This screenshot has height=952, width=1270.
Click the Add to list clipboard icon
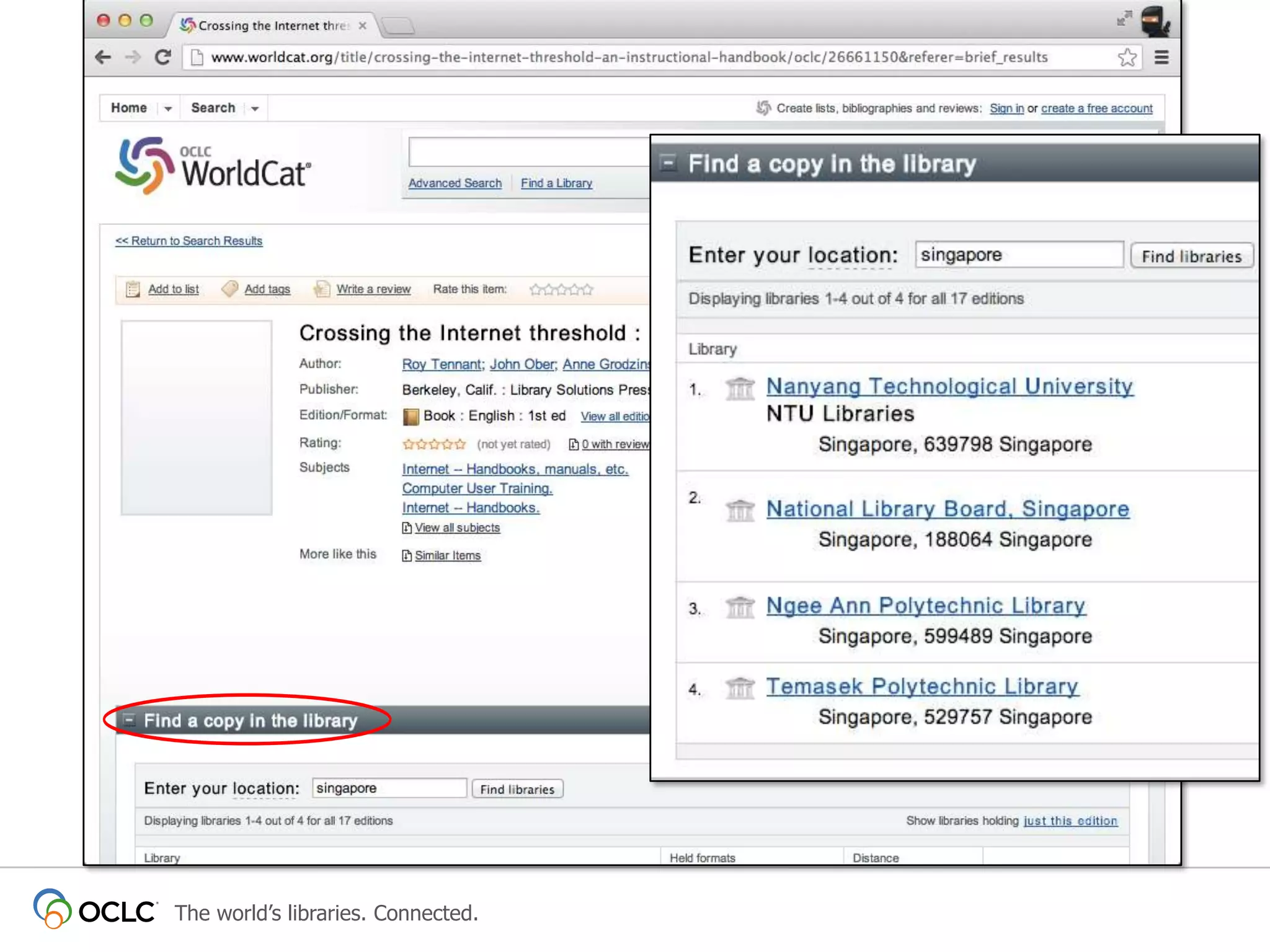pyautogui.click(x=133, y=289)
